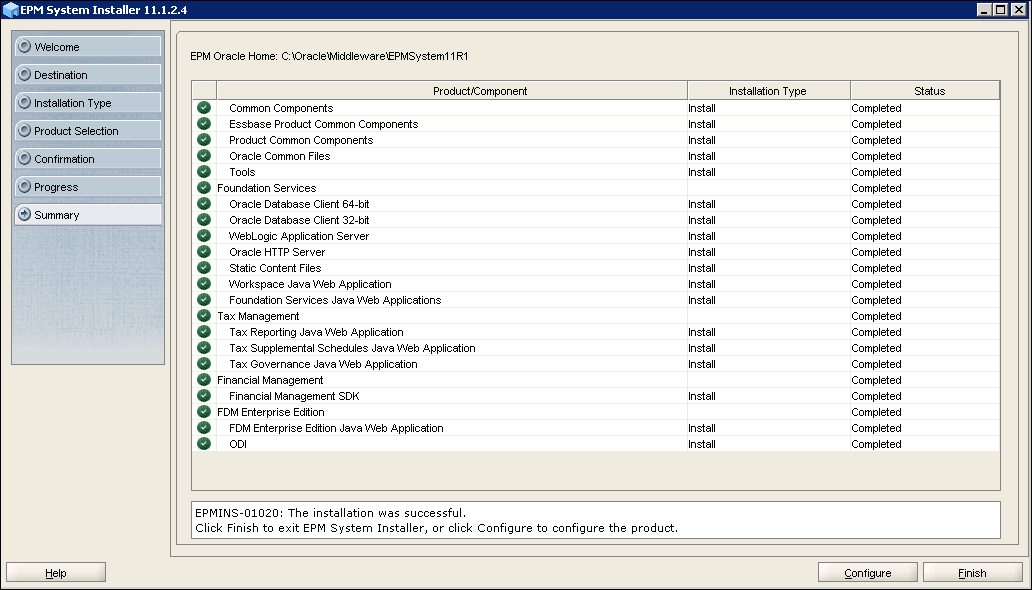Select the Tax Supplemental Schedules Java Web Application row
Viewport: 1032px width, 590px height.
[596, 348]
